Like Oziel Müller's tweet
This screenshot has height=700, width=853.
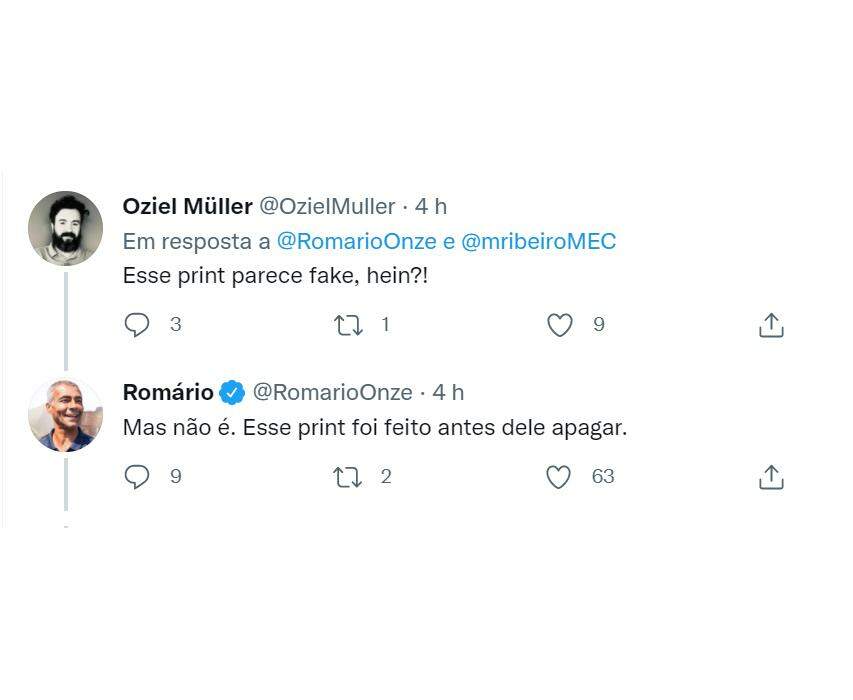pos(560,325)
